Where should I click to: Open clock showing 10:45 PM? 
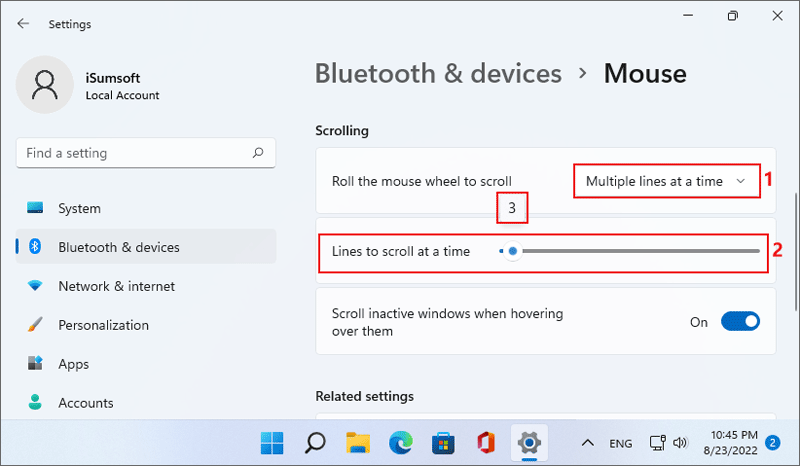(731, 443)
